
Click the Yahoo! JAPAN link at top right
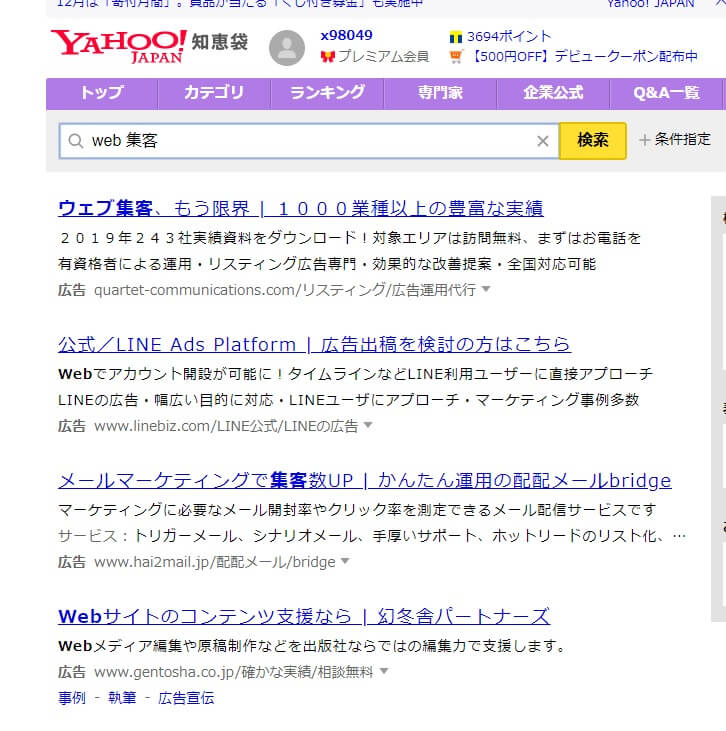coord(650,4)
